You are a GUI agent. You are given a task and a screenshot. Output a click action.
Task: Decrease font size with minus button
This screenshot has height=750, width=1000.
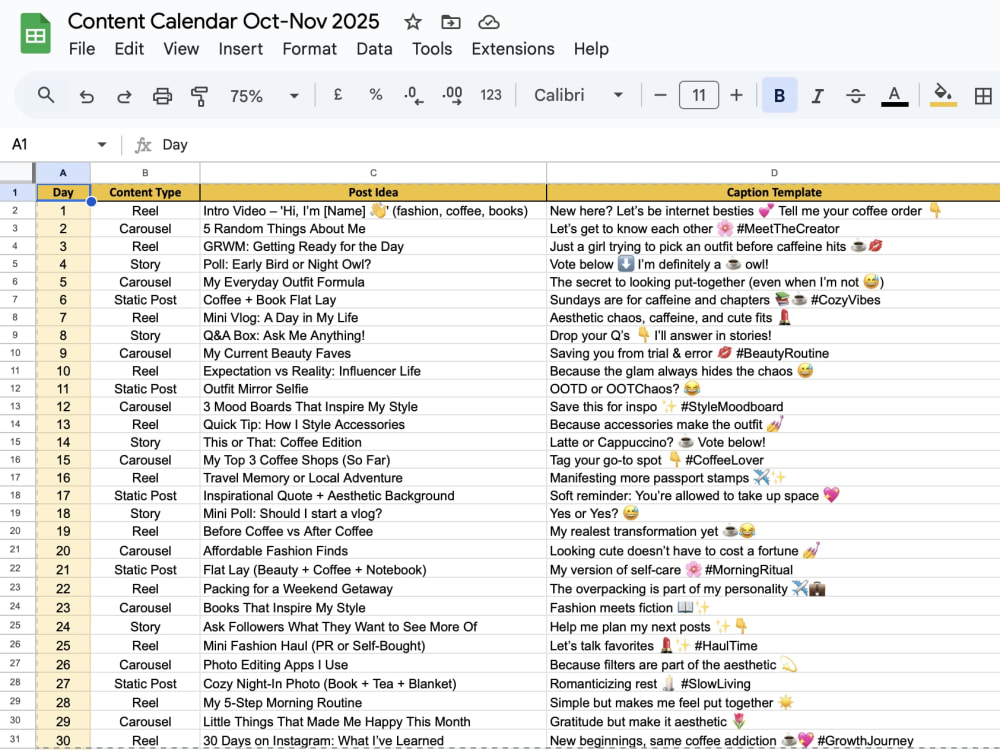pyautogui.click(x=660, y=95)
